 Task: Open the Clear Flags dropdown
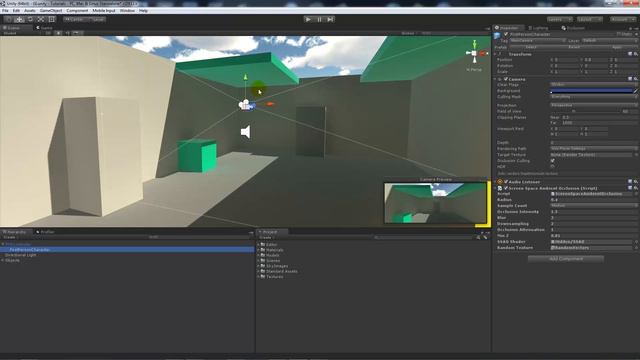tap(593, 84)
